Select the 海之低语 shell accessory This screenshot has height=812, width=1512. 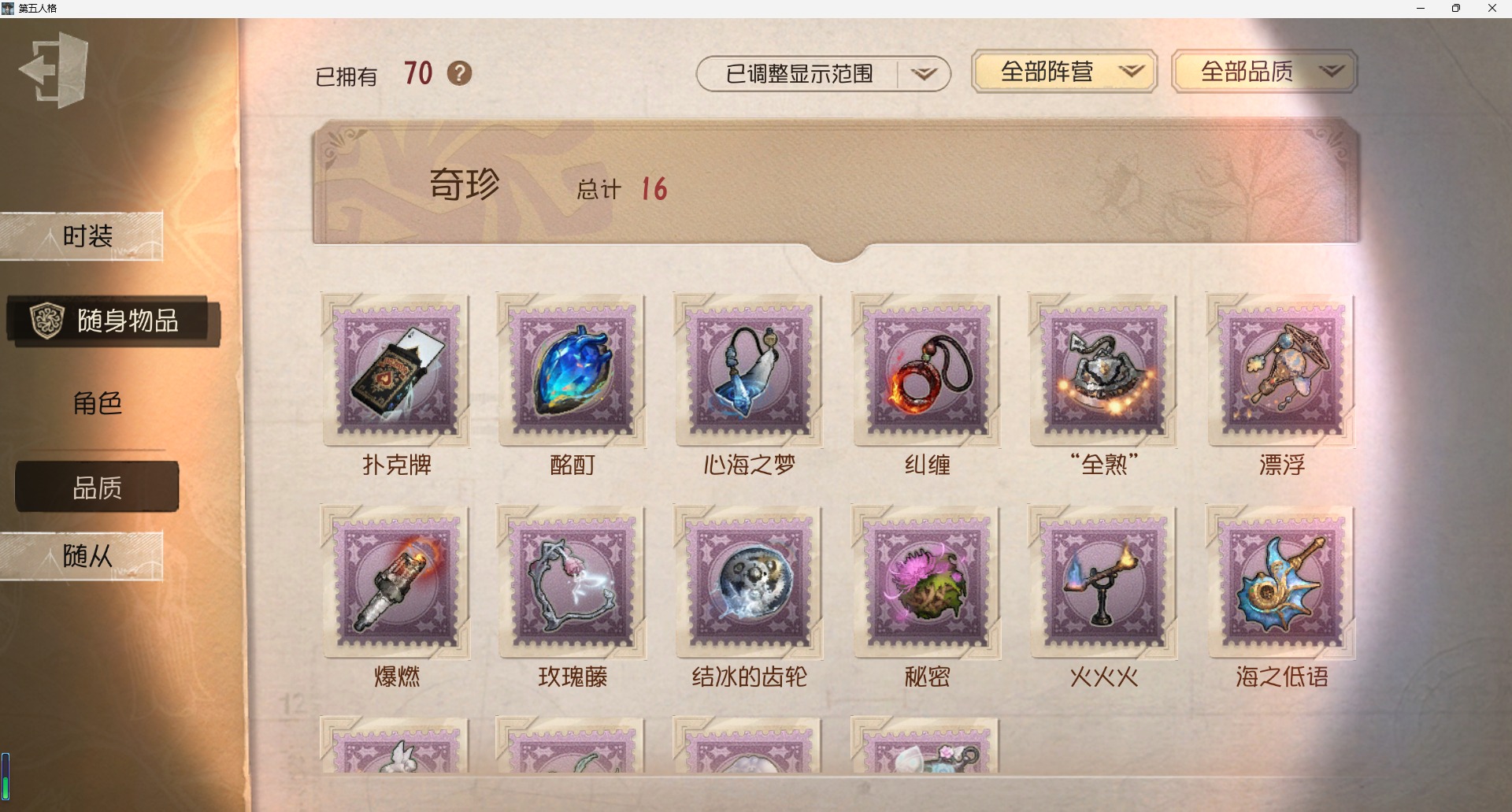(x=1281, y=582)
